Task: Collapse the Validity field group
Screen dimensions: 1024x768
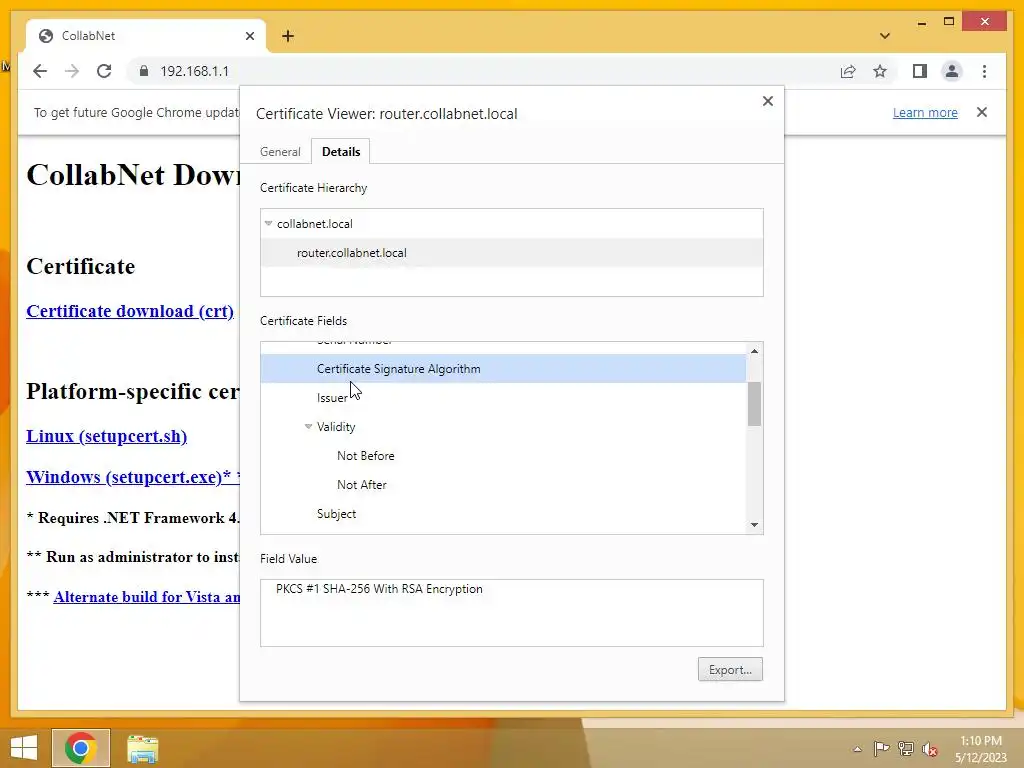Action: tap(308, 426)
